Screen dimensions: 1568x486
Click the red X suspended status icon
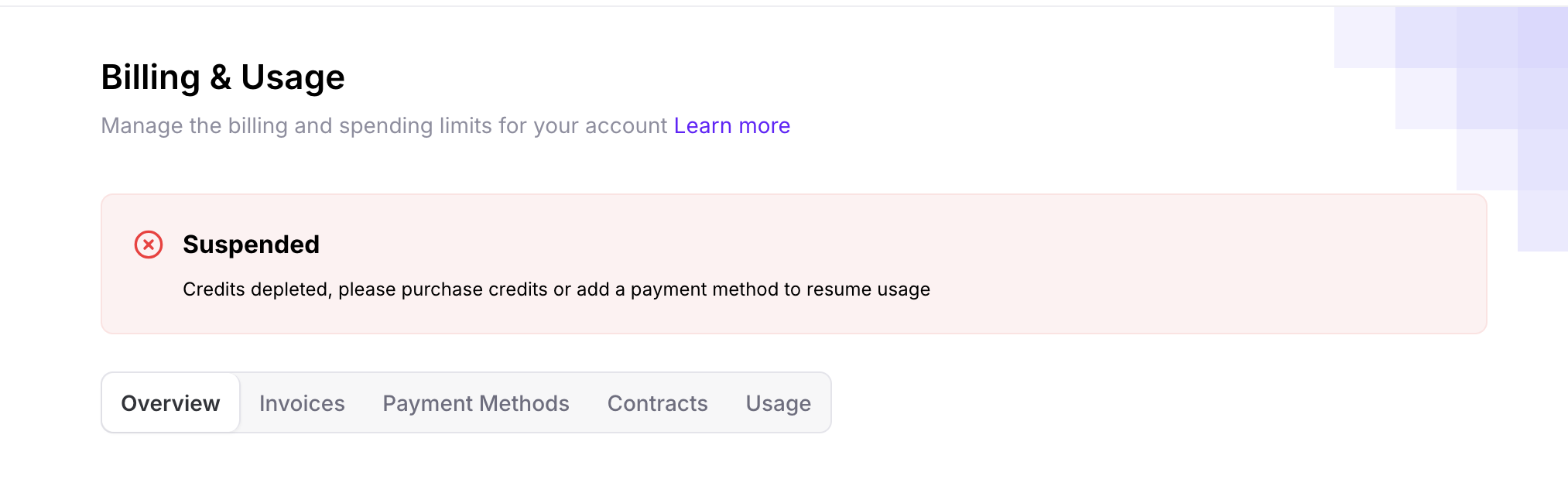pyautogui.click(x=149, y=245)
